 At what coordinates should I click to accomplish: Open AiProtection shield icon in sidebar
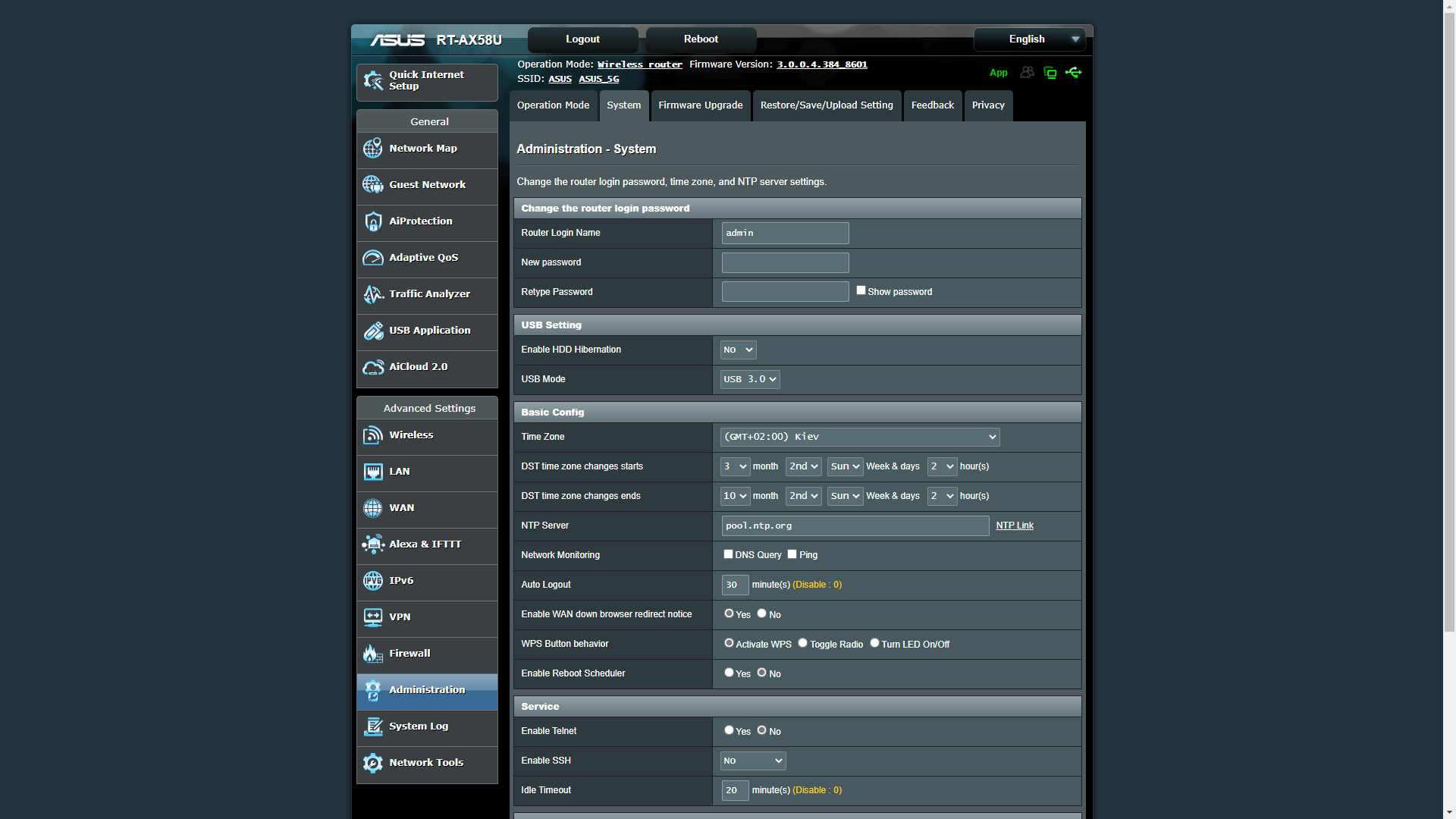372,221
